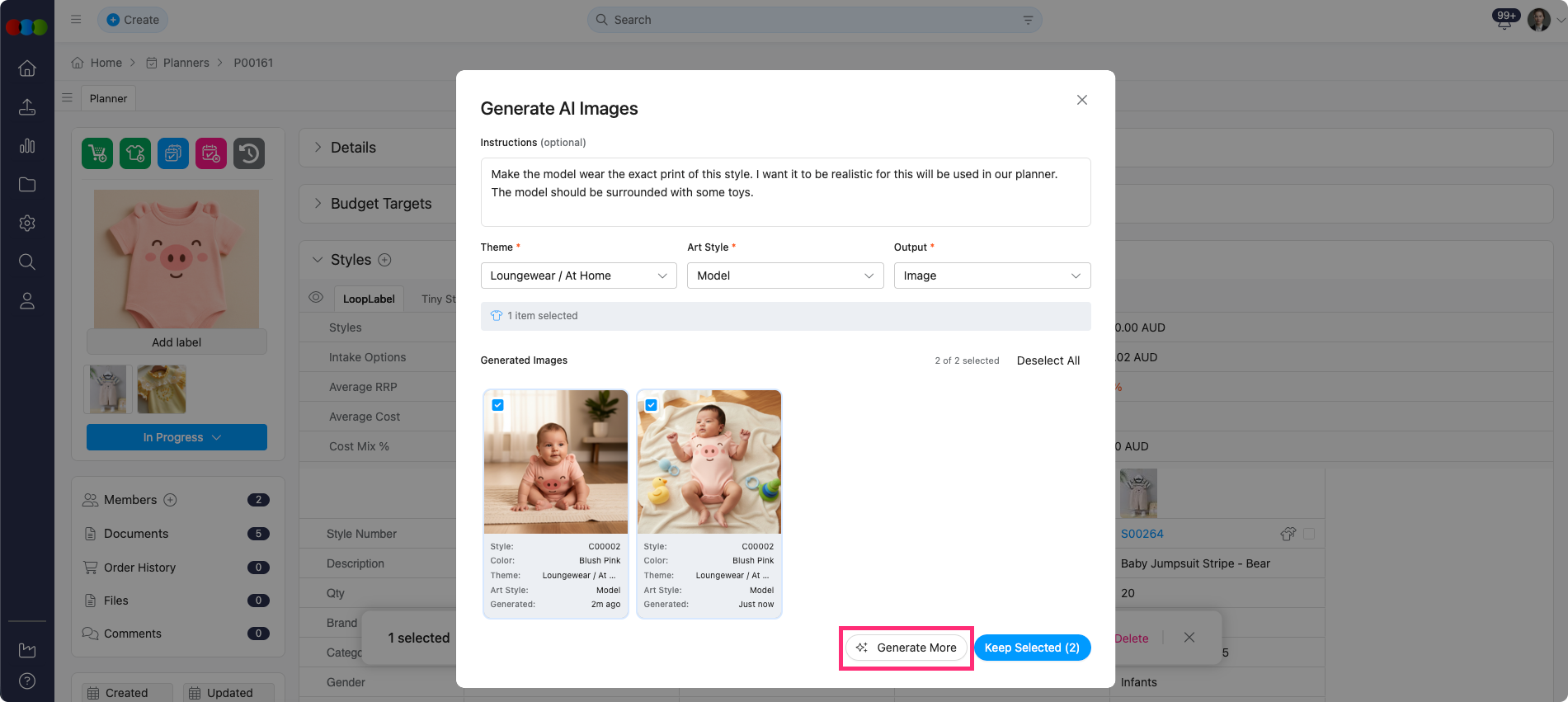Click the Home icon in left sidebar
The image size is (1568, 702).
27,68
